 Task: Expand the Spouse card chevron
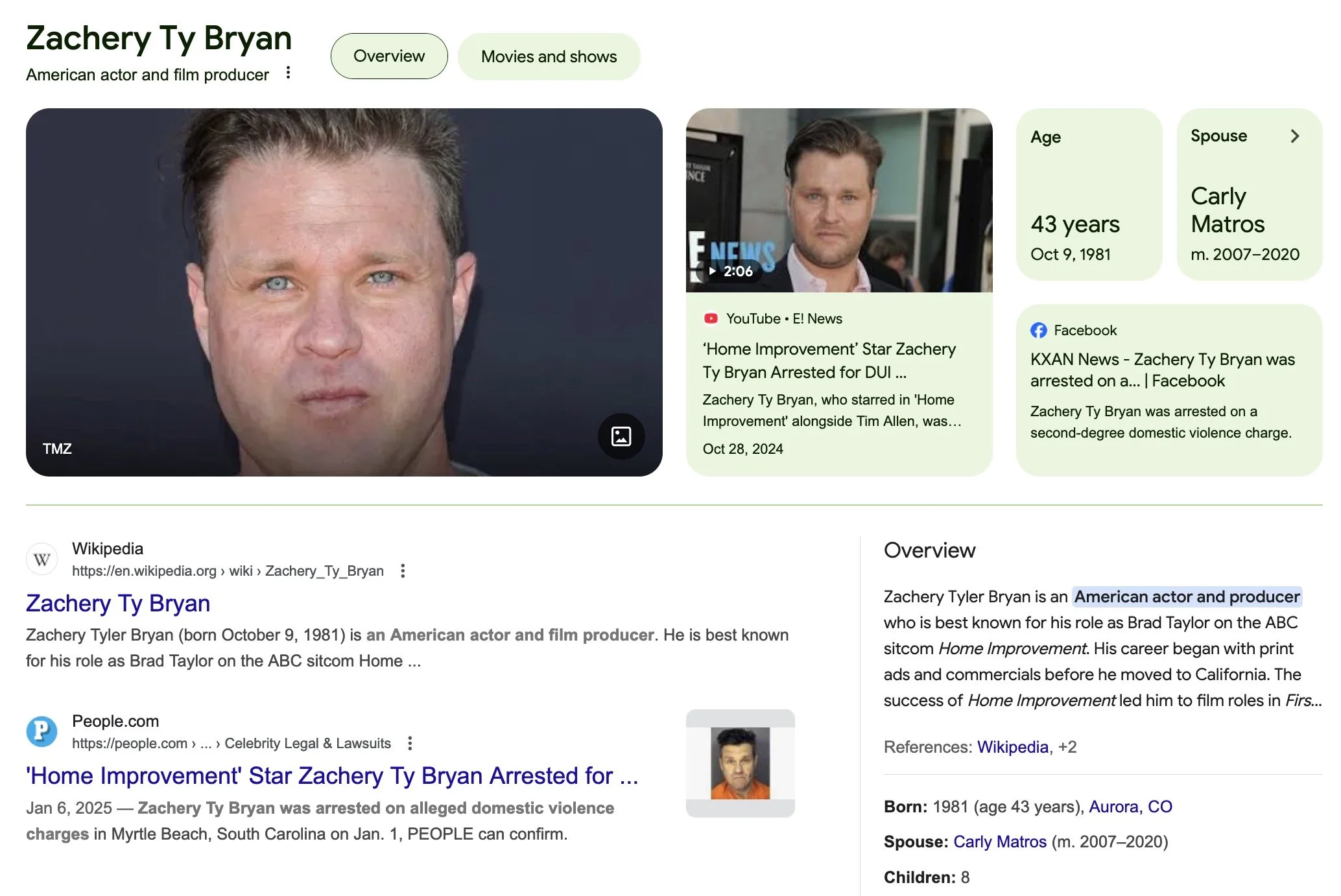tap(1294, 136)
